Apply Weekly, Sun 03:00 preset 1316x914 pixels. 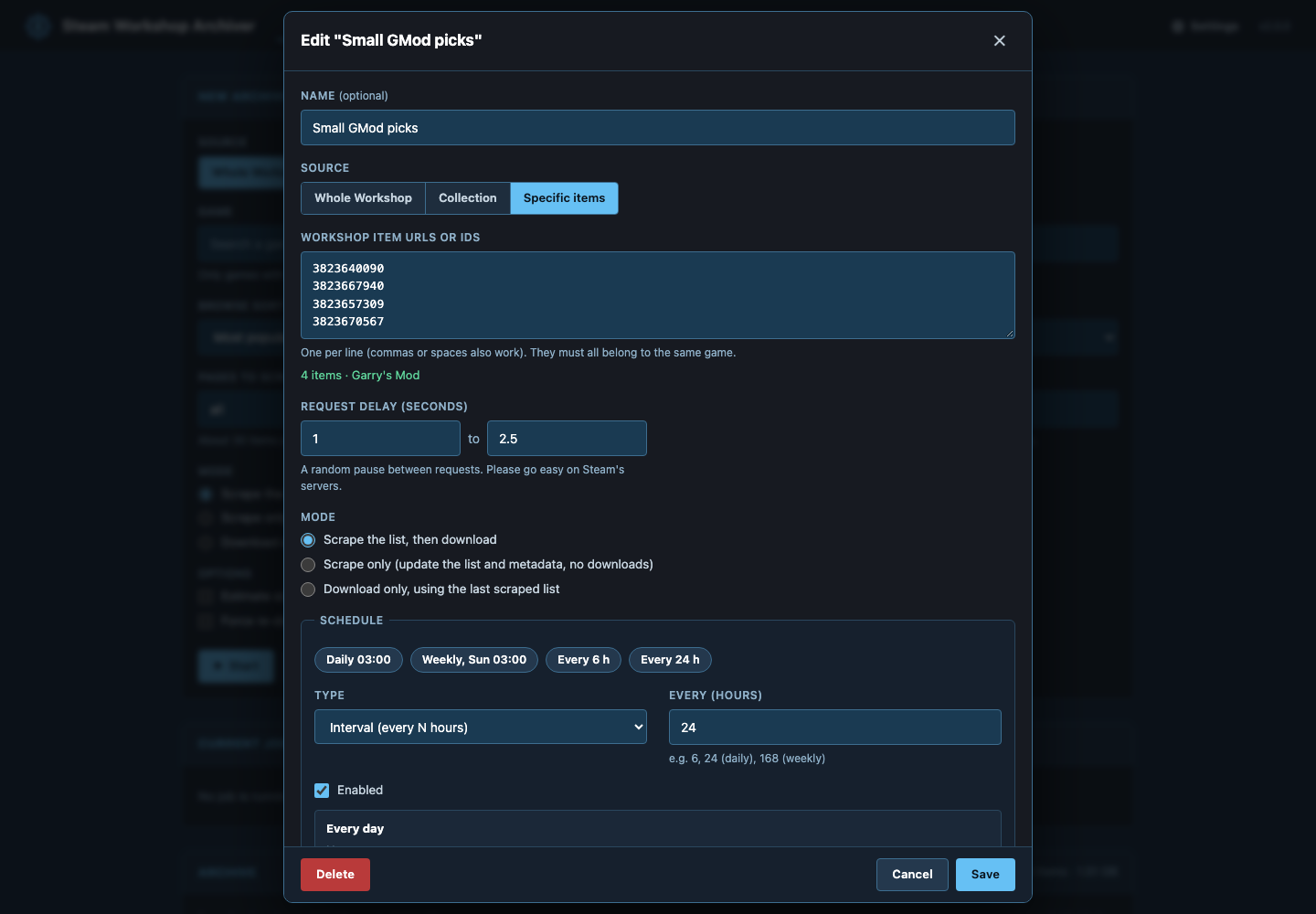473,660
